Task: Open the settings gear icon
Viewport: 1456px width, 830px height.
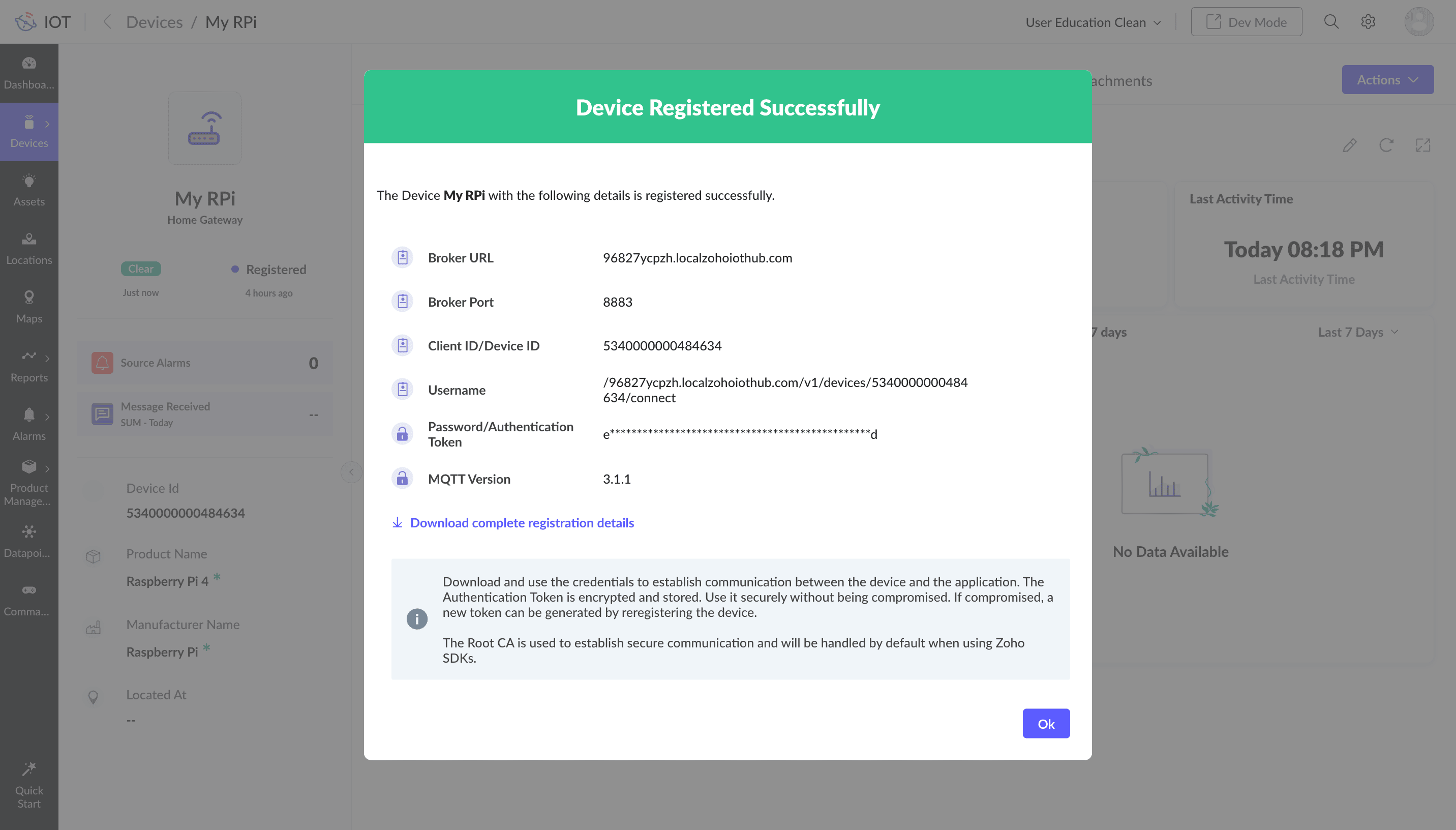Action: pos(1368,22)
